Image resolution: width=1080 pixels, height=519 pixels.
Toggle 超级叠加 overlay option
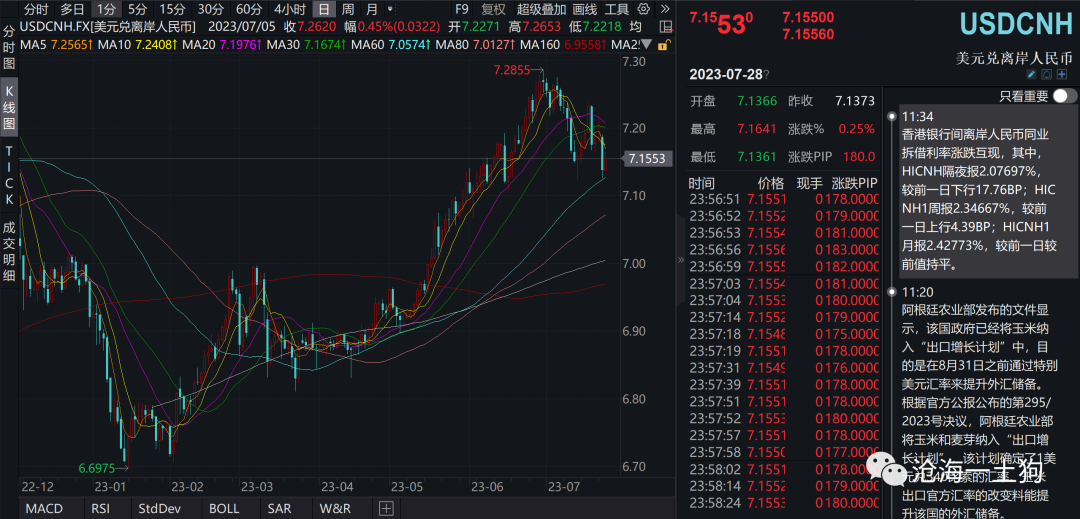pyautogui.click(x=541, y=9)
